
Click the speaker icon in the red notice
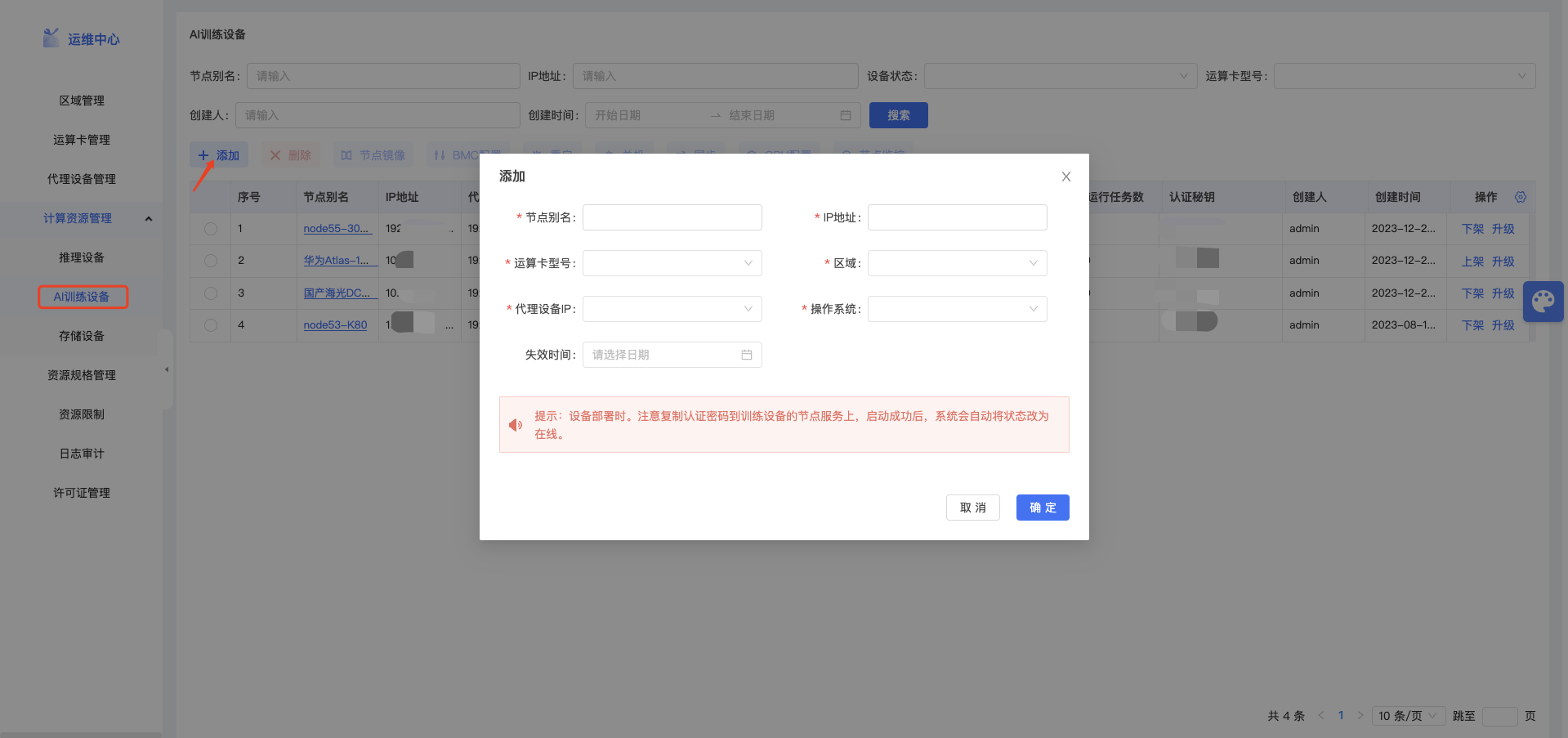(516, 425)
